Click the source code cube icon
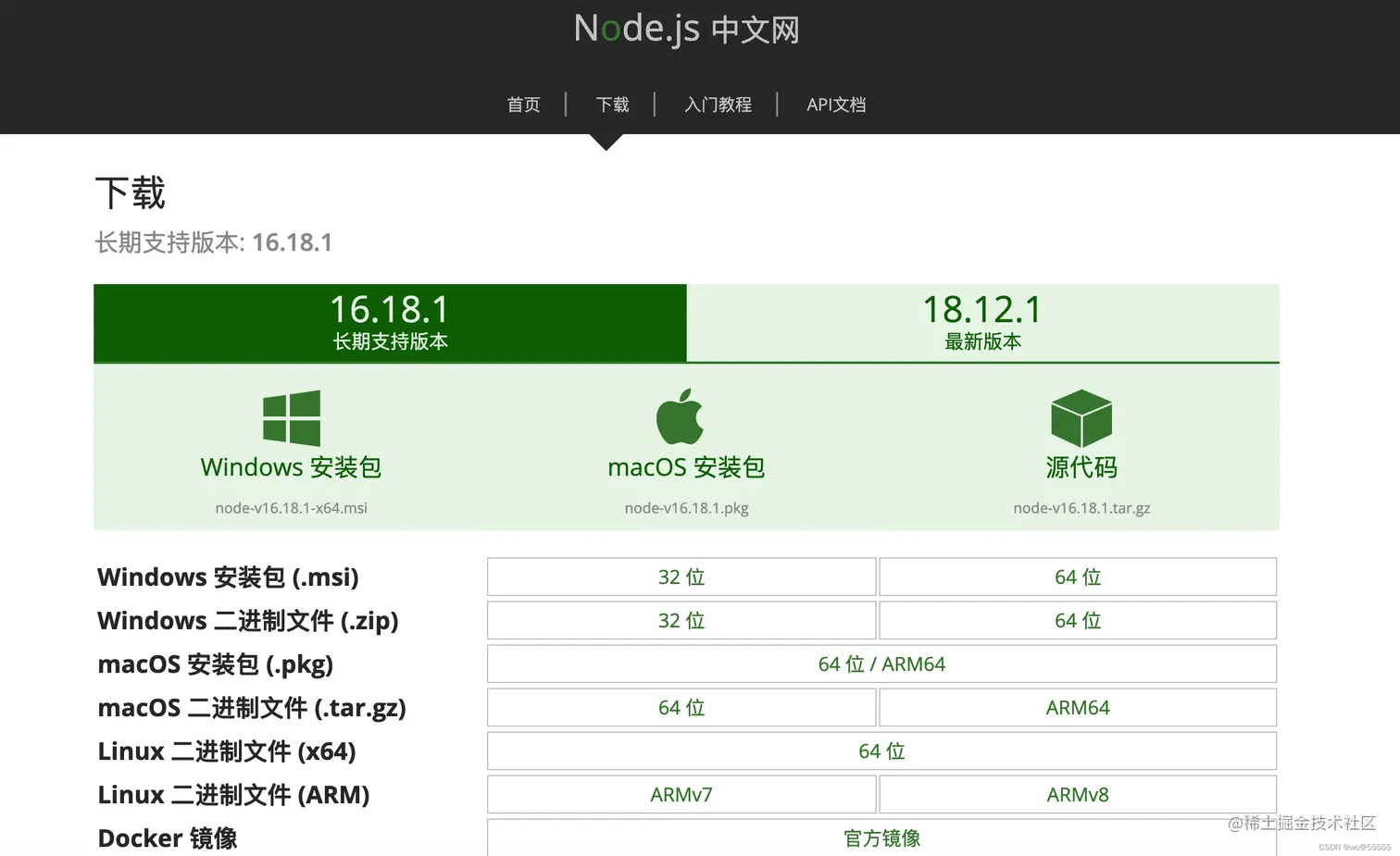Viewport: 1400px width, 856px height. (1081, 418)
